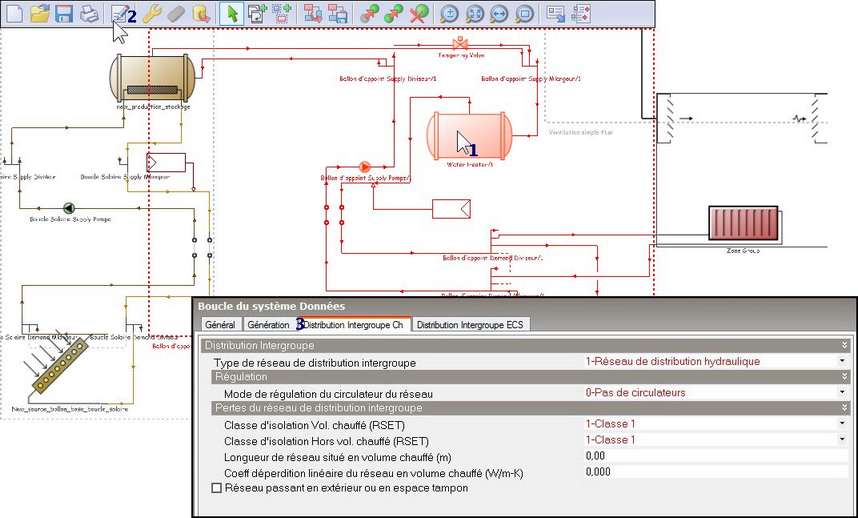
Task: Save the project with floppy disk icon
Action: click(x=64, y=14)
